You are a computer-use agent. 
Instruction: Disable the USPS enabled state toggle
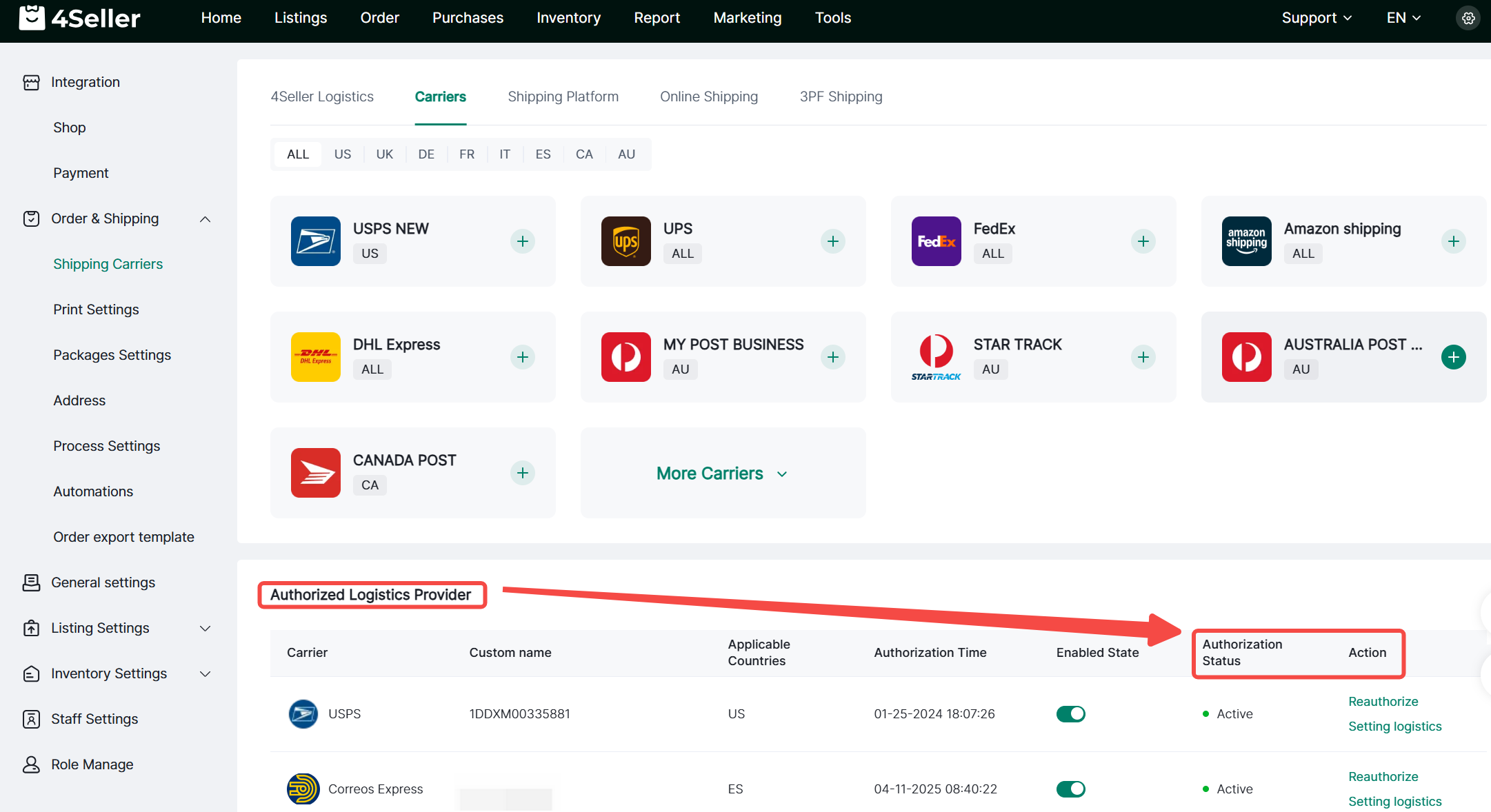(x=1070, y=714)
